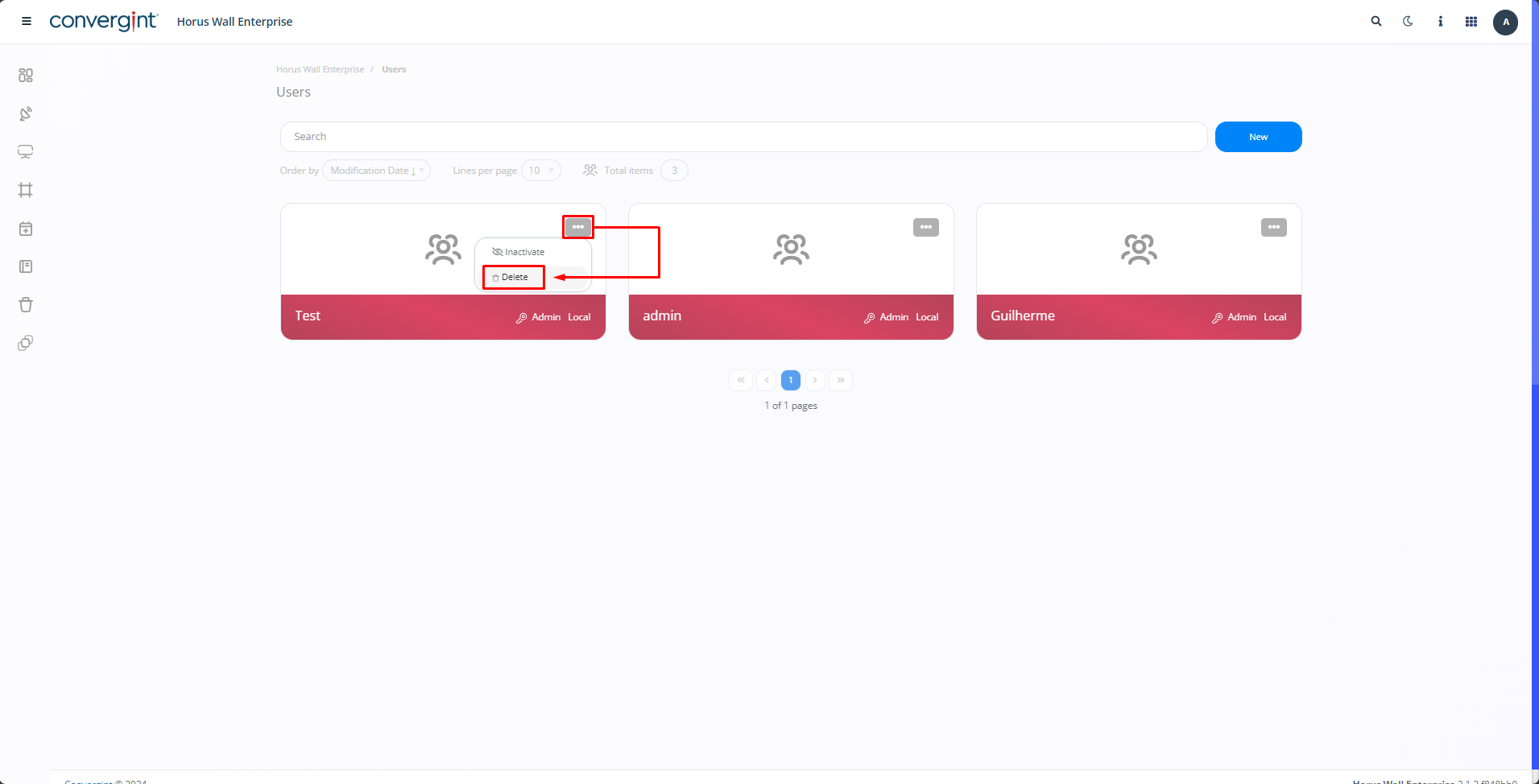The image size is (1539, 784).
Task: Click the search magnifier icon in header
Action: click(1376, 22)
